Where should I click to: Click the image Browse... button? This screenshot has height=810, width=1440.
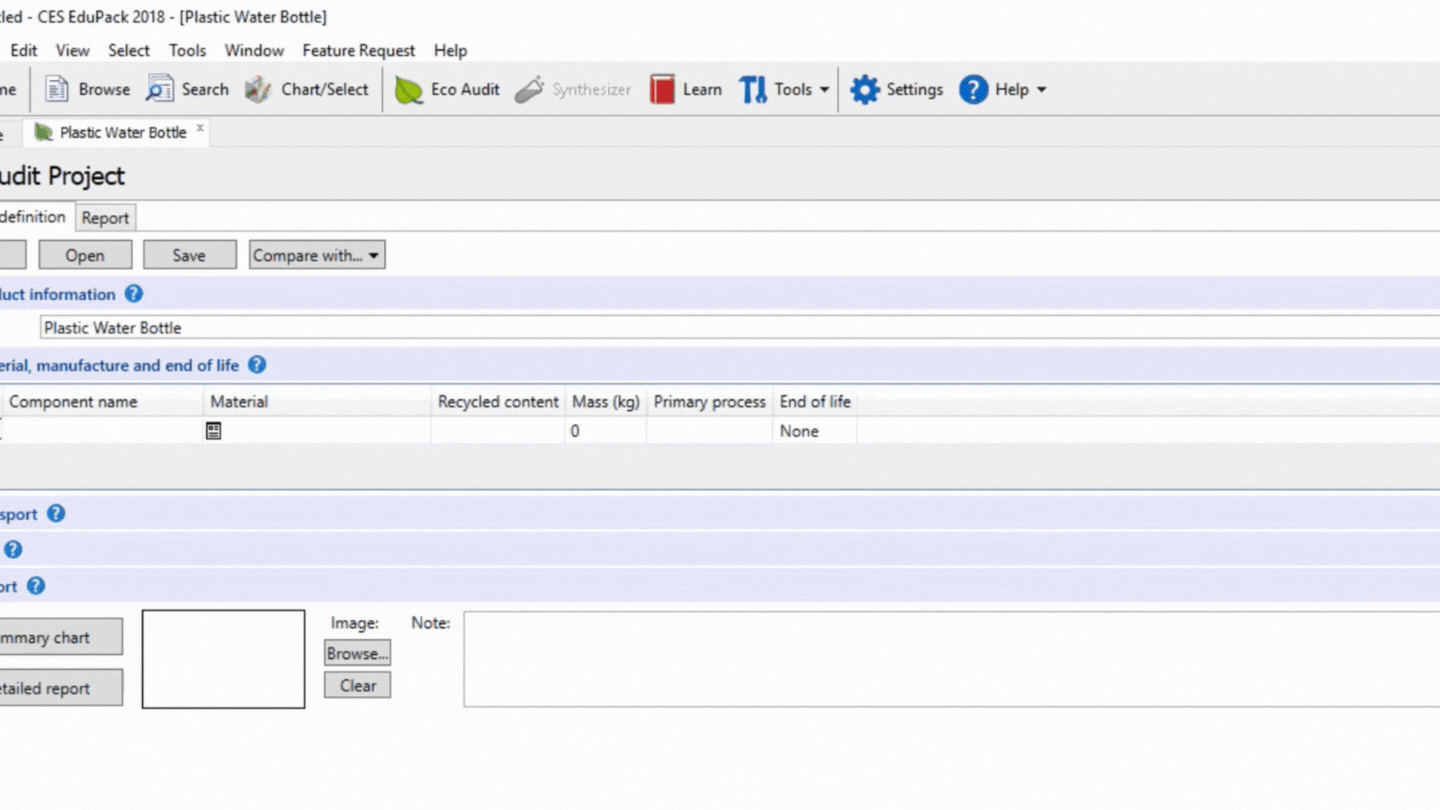[357, 653]
